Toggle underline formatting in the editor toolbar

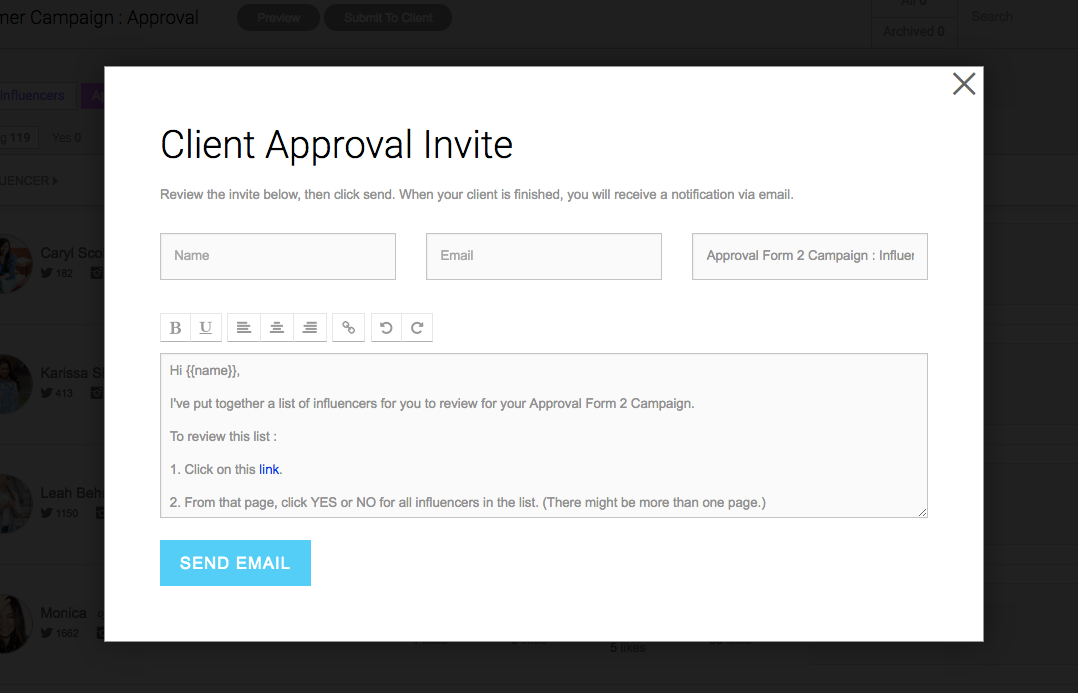coord(206,328)
